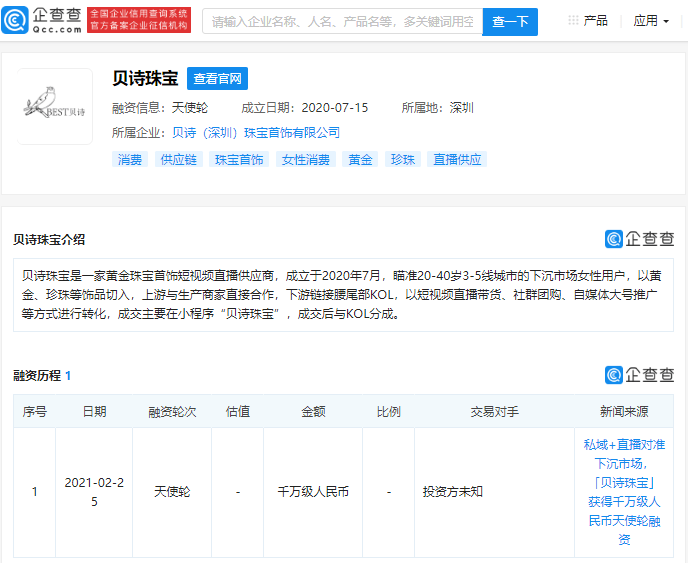The width and height of the screenshot is (688, 563).
Task: Select the 珠宝首饰 tag
Action: coord(239,159)
